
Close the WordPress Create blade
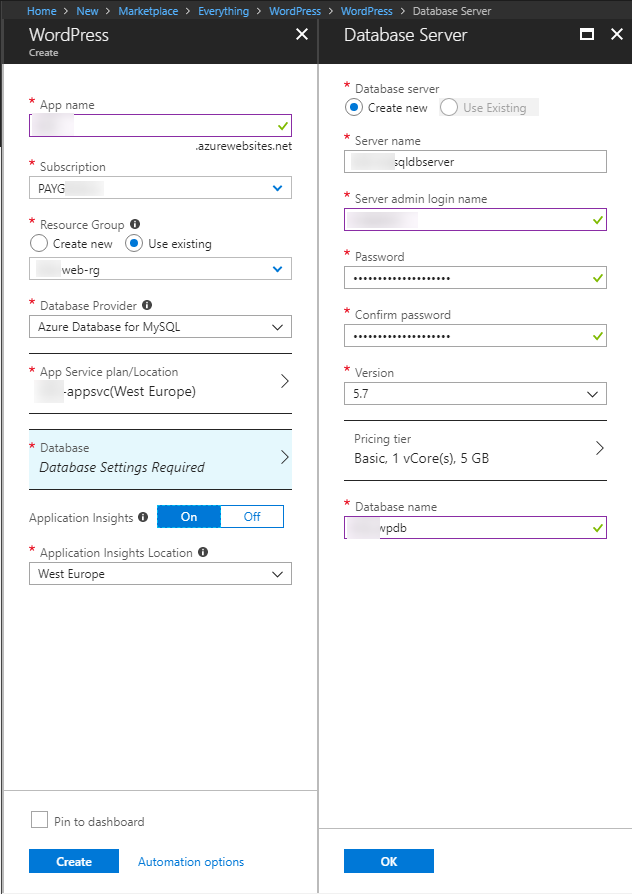tap(302, 34)
